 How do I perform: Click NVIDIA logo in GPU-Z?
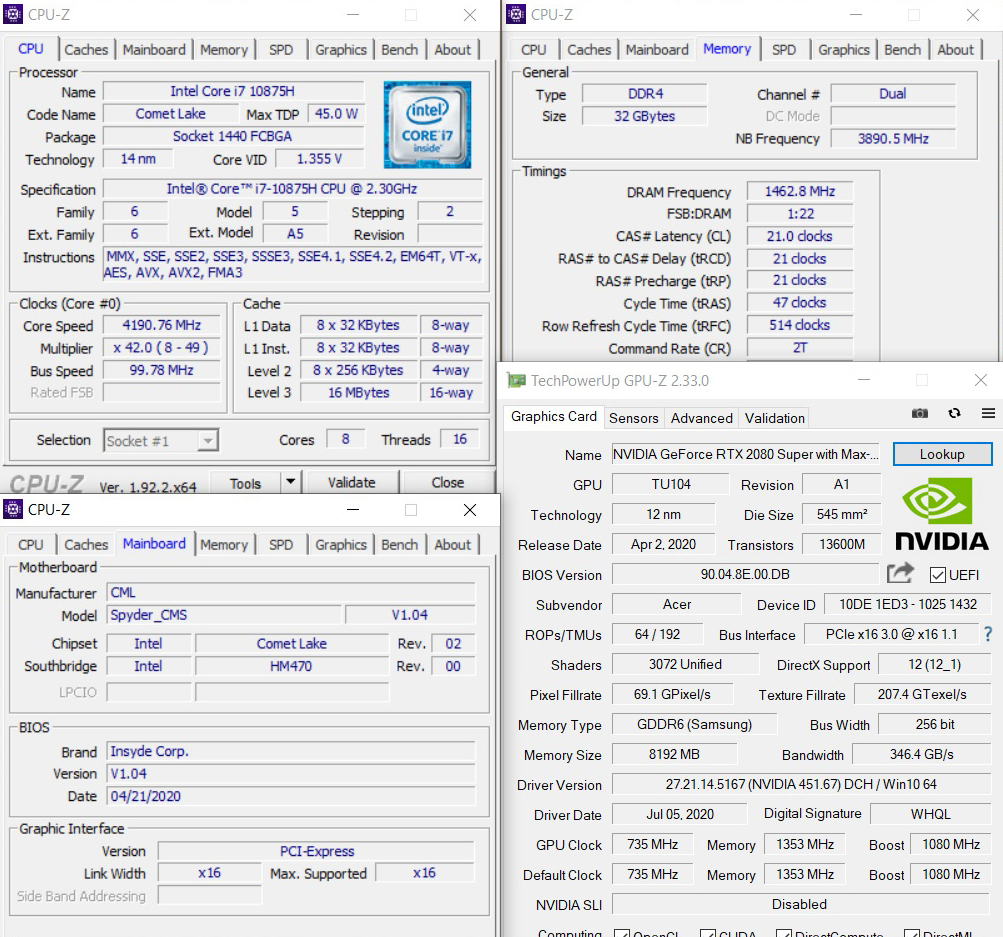[x=942, y=514]
